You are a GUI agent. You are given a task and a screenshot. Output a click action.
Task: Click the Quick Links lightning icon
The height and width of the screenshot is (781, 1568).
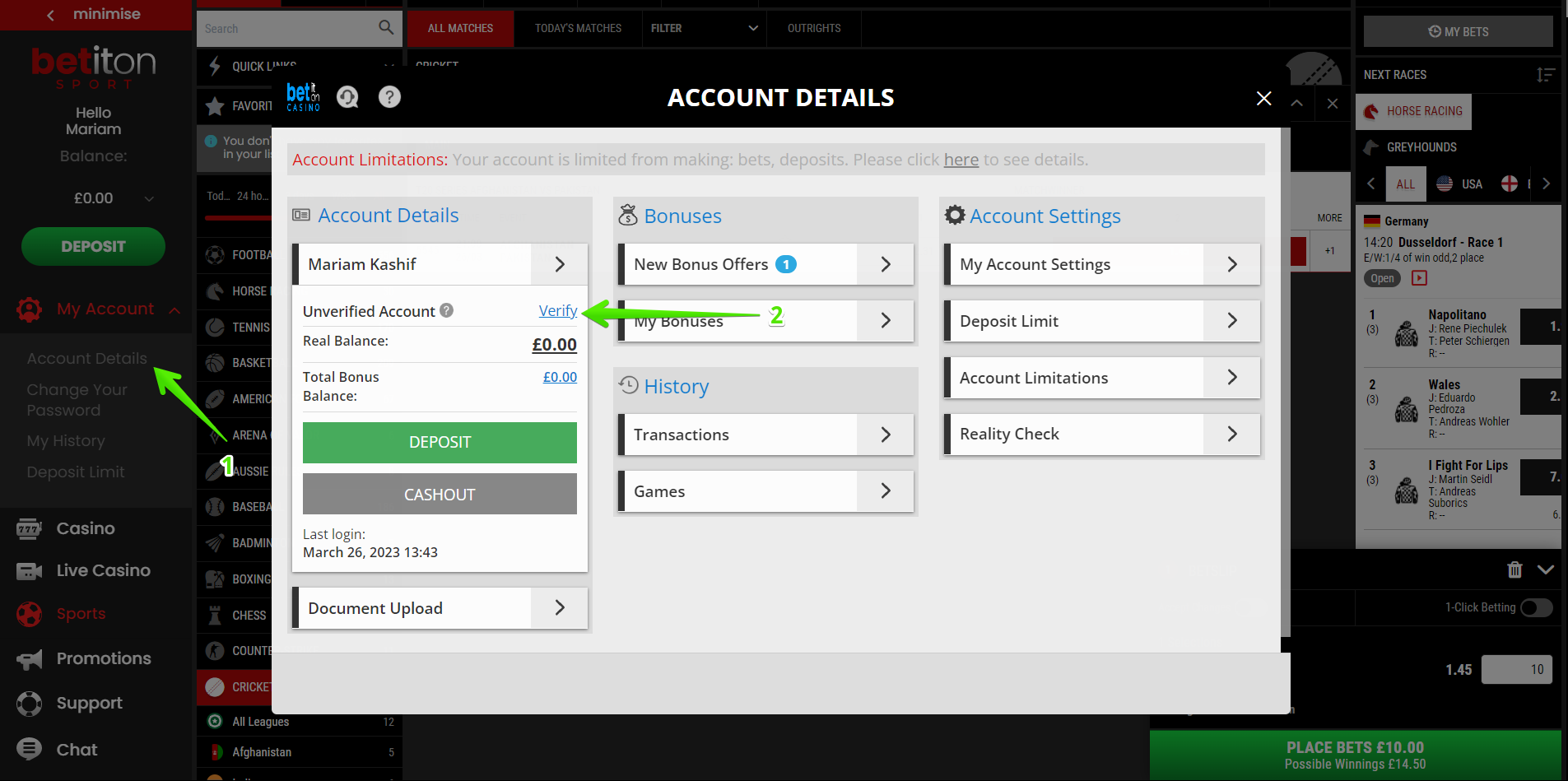[215, 66]
